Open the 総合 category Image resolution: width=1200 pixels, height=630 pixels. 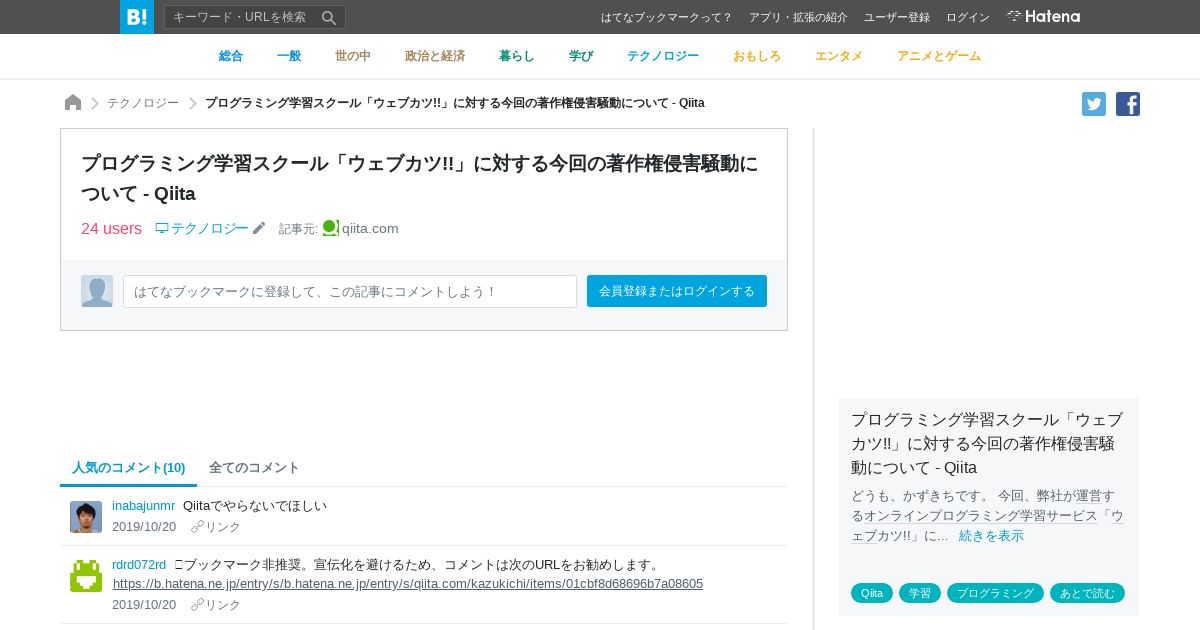[231, 56]
